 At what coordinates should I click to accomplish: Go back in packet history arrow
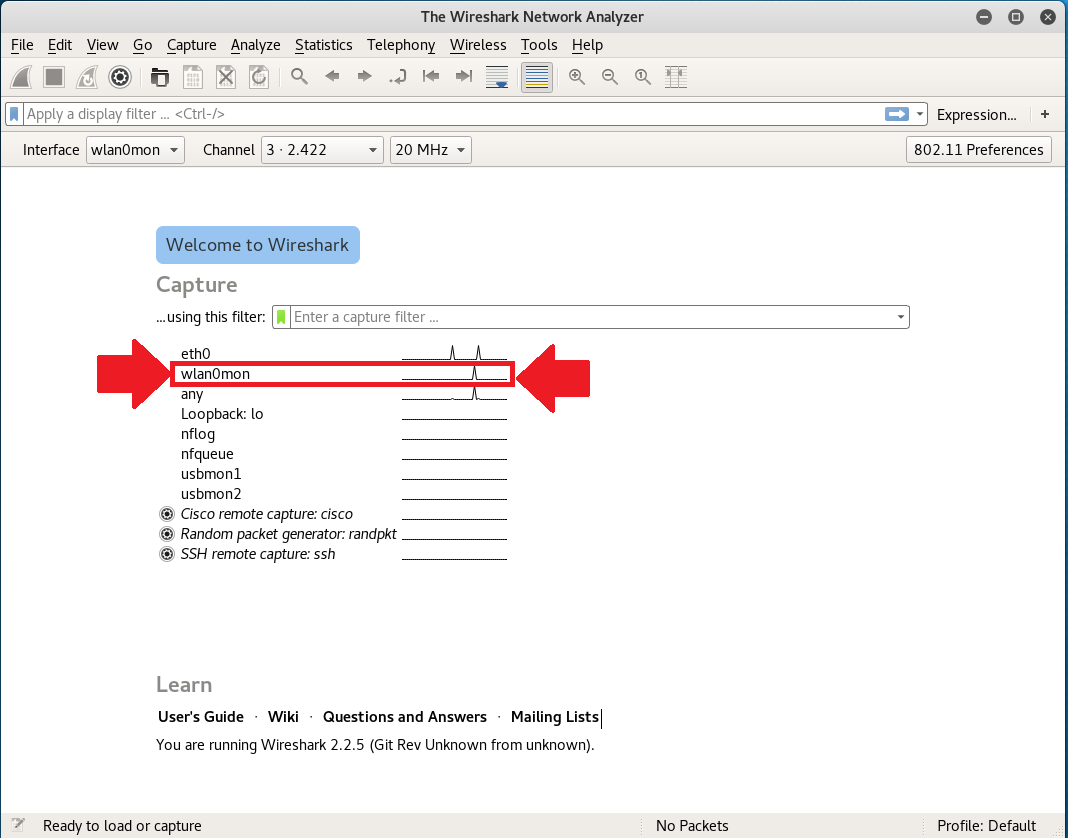point(332,76)
